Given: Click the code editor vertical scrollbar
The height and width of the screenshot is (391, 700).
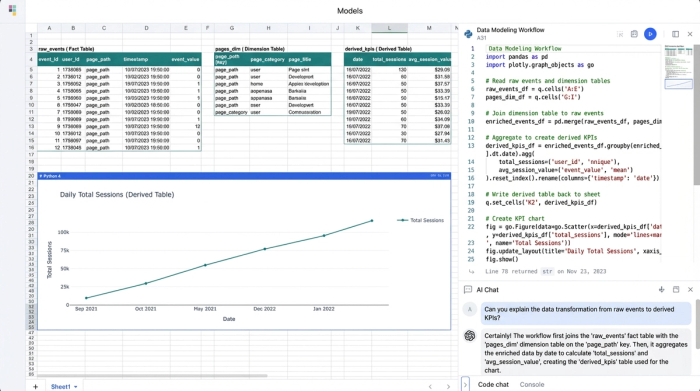Looking at the screenshot, I should pos(696,114).
